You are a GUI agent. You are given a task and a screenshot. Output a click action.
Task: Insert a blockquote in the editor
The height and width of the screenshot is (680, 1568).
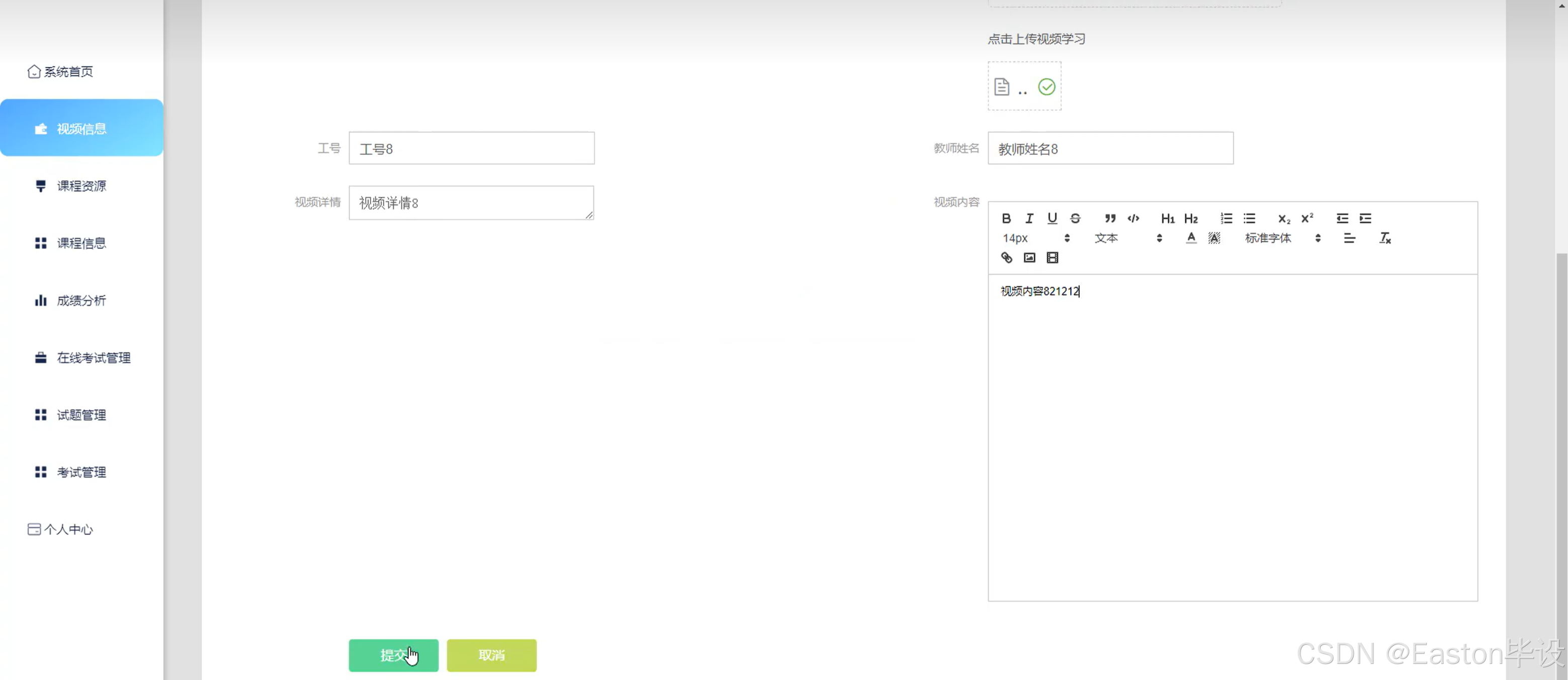tap(1110, 219)
